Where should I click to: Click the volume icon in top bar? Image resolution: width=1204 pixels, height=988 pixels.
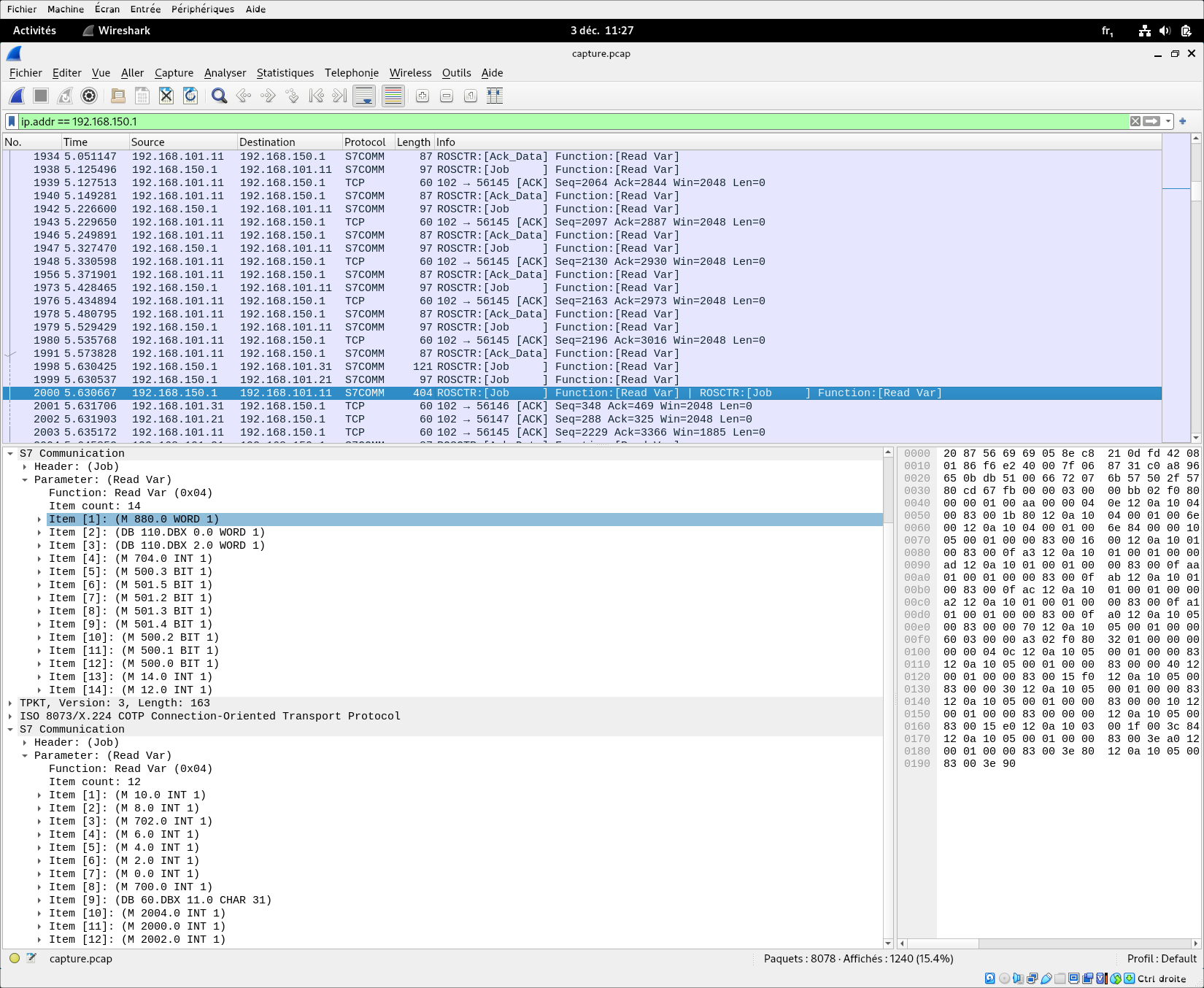coord(1165,31)
